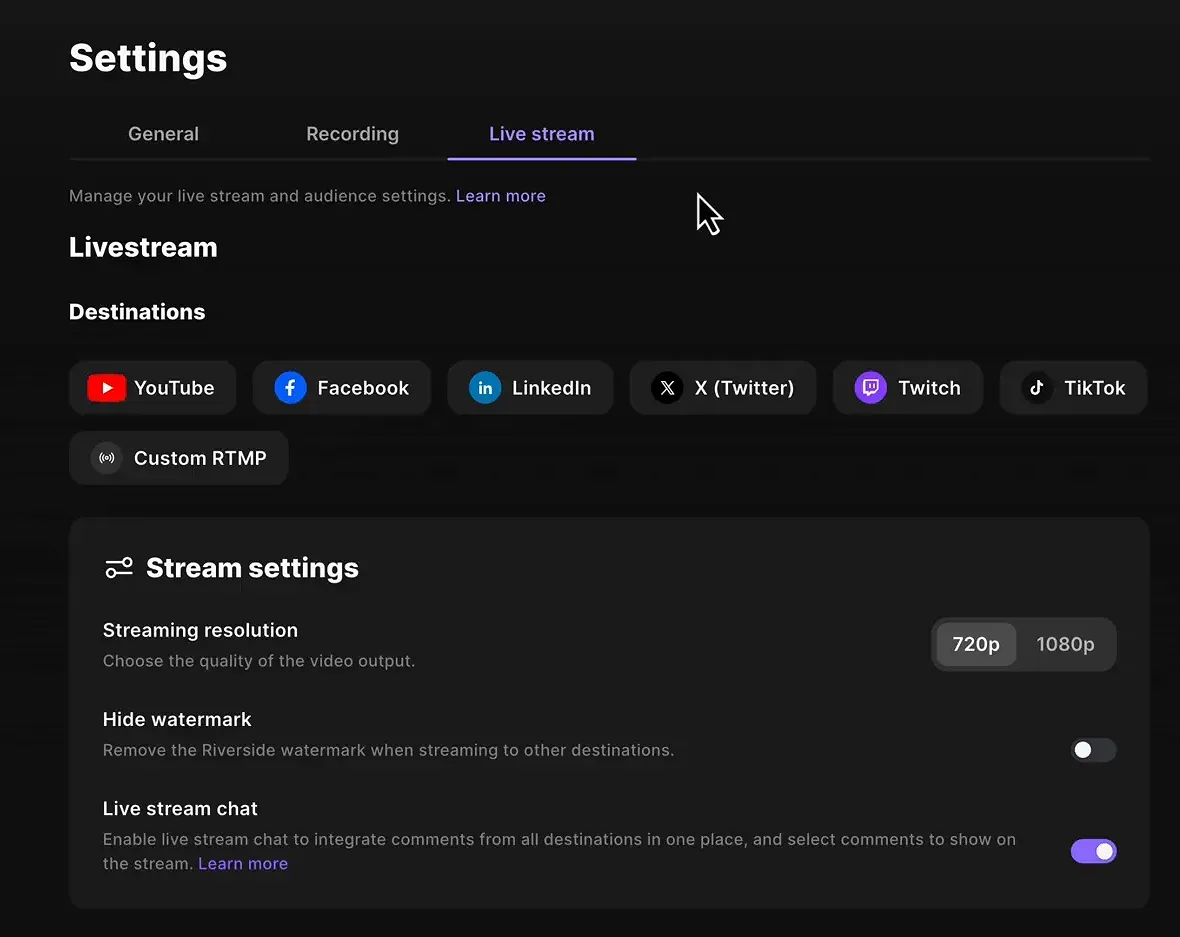Select 720p on the resolution control
The image size is (1180, 937).
975,644
